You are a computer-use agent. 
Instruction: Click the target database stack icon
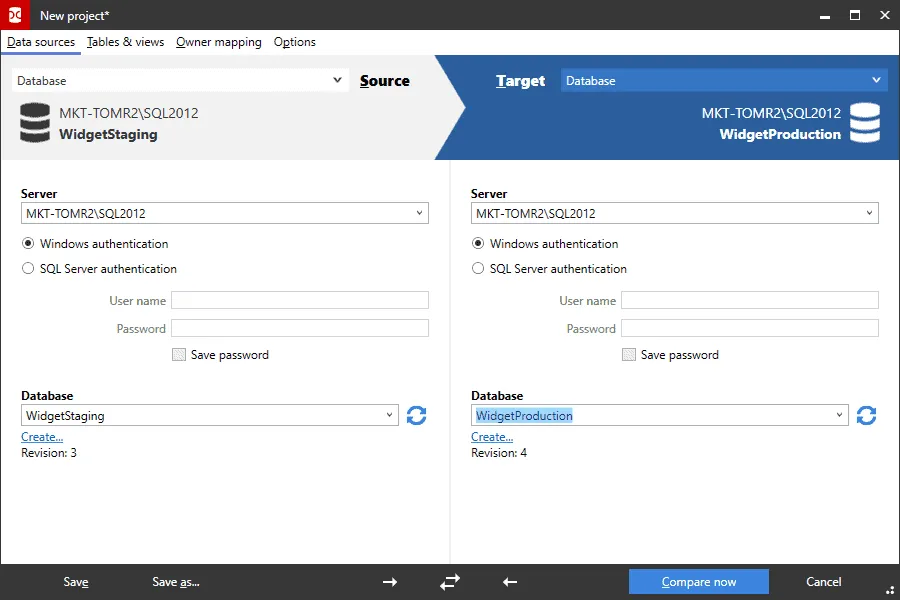click(x=866, y=124)
